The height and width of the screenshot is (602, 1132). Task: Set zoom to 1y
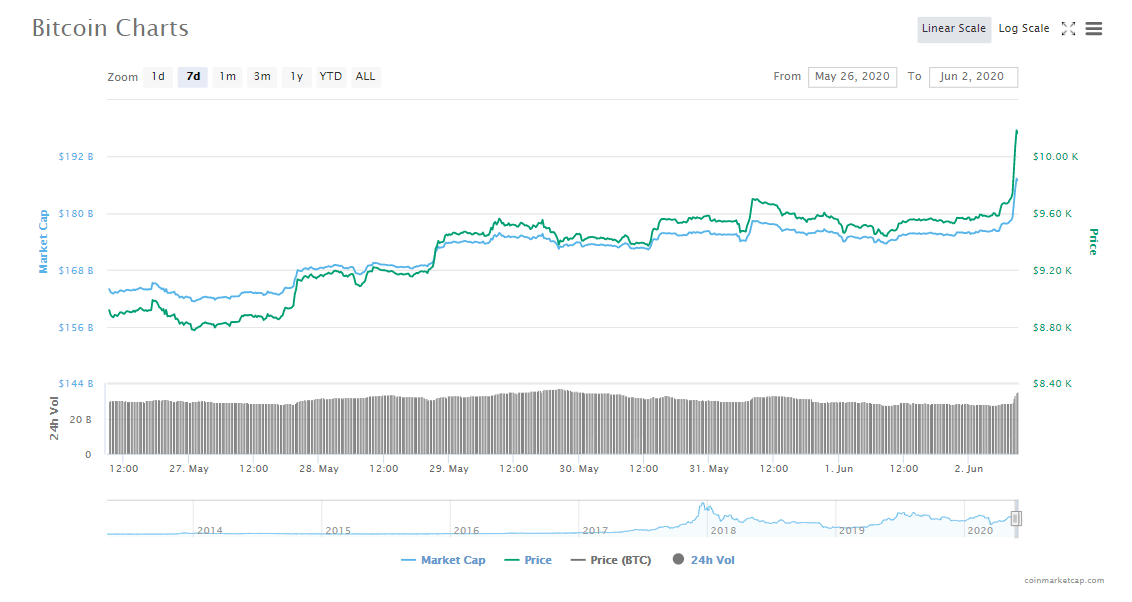pyautogui.click(x=297, y=77)
